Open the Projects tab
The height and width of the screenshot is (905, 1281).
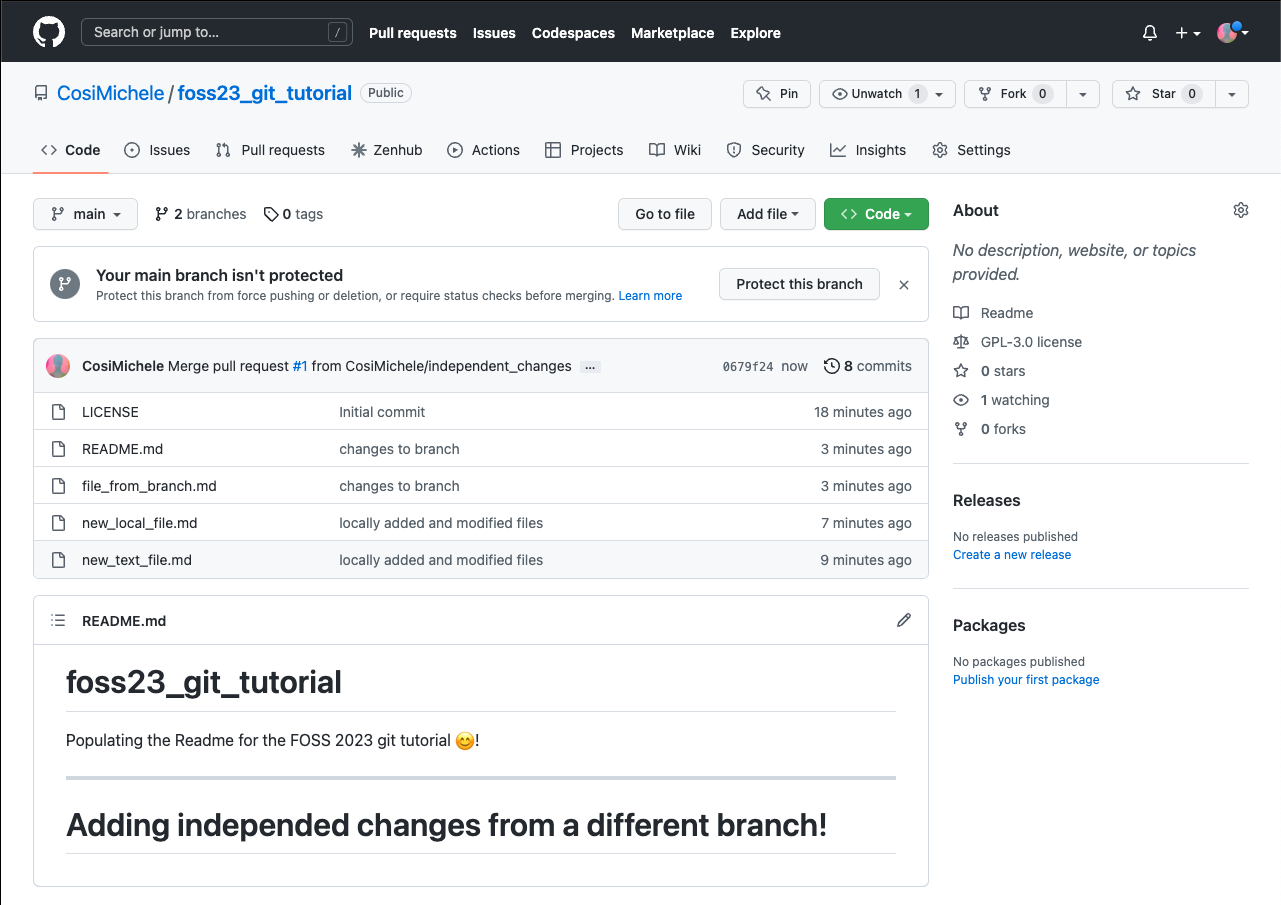coord(584,150)
